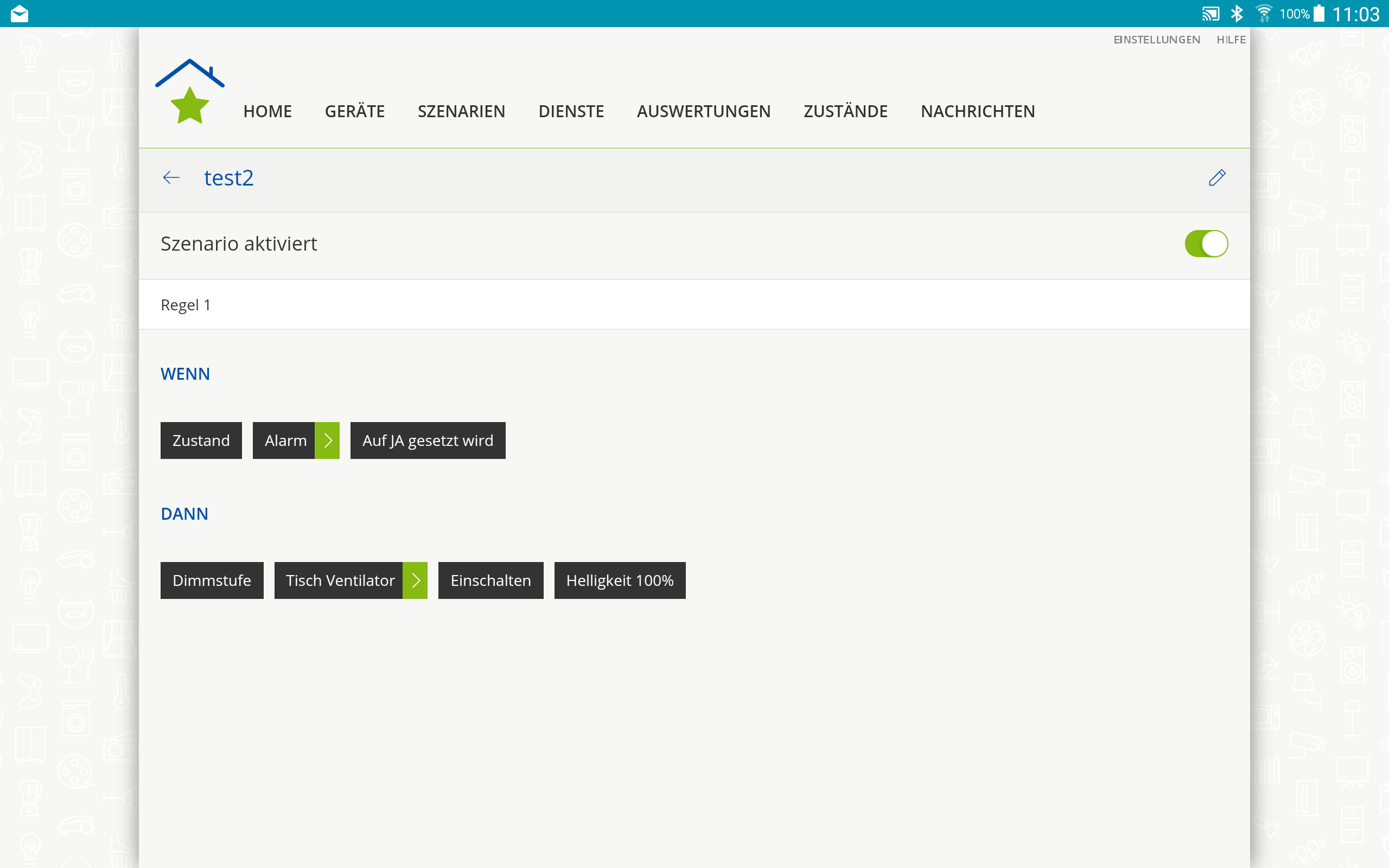This screenshot has width=1389, height=868.
Task: Disable the Szenario aktiviert switch
Action: coord(1206,244)
